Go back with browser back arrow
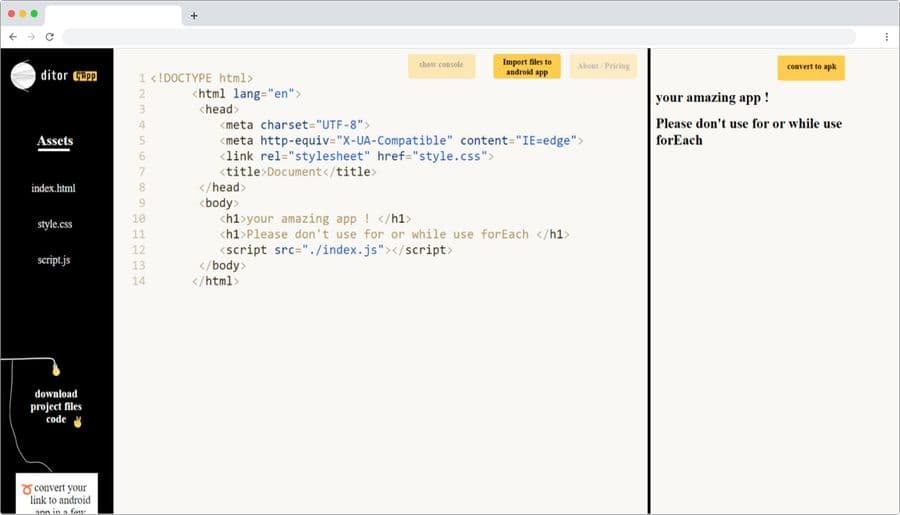This screenshot has width=900, height=515. [13, 37]
